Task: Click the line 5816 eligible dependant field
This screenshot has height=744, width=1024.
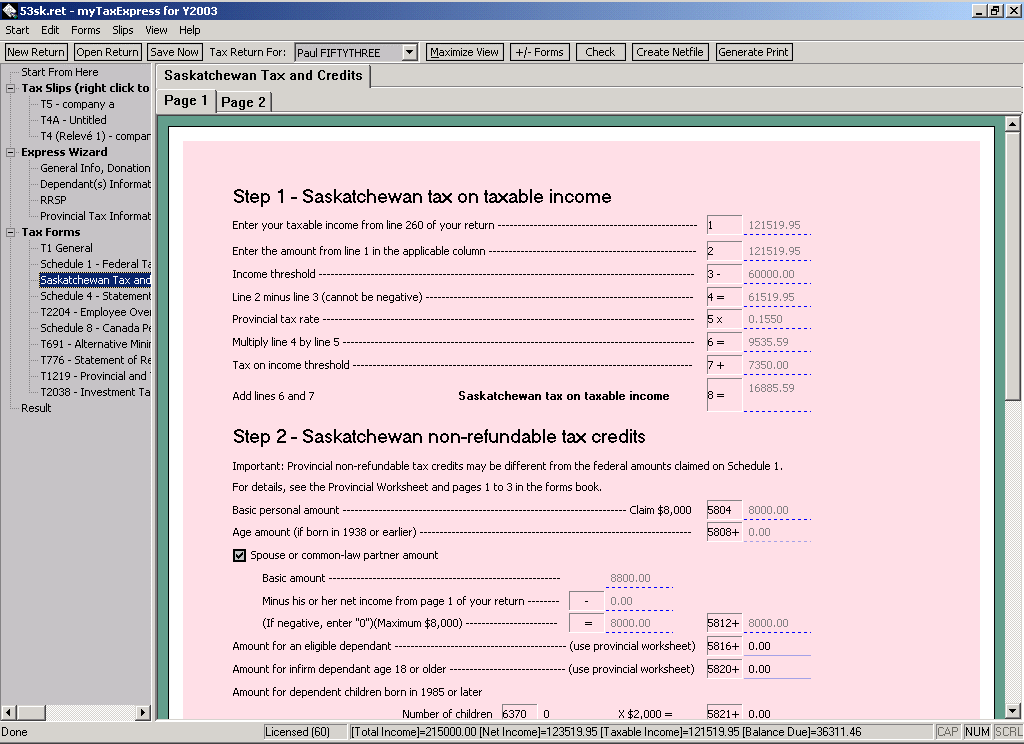Action: (777, 647)
